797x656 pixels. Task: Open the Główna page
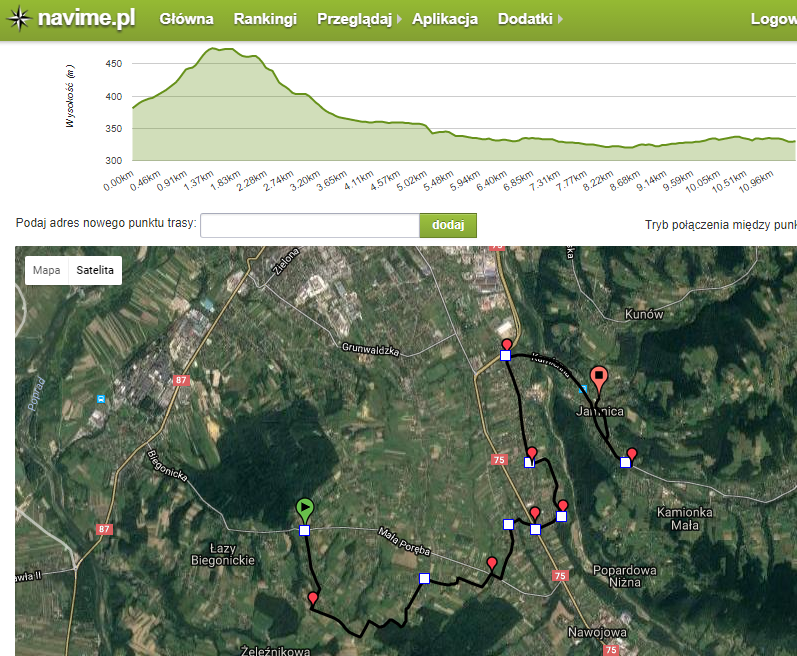click(186, 19)
